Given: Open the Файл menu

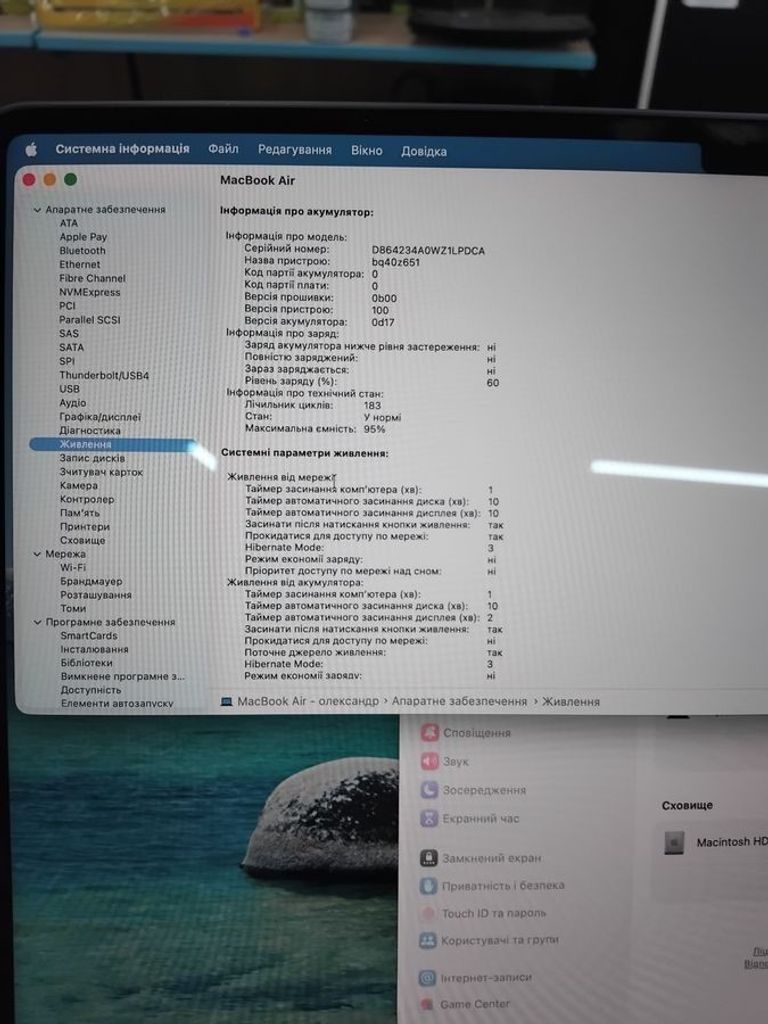Looking at the screenshot, I should point(223,149).
